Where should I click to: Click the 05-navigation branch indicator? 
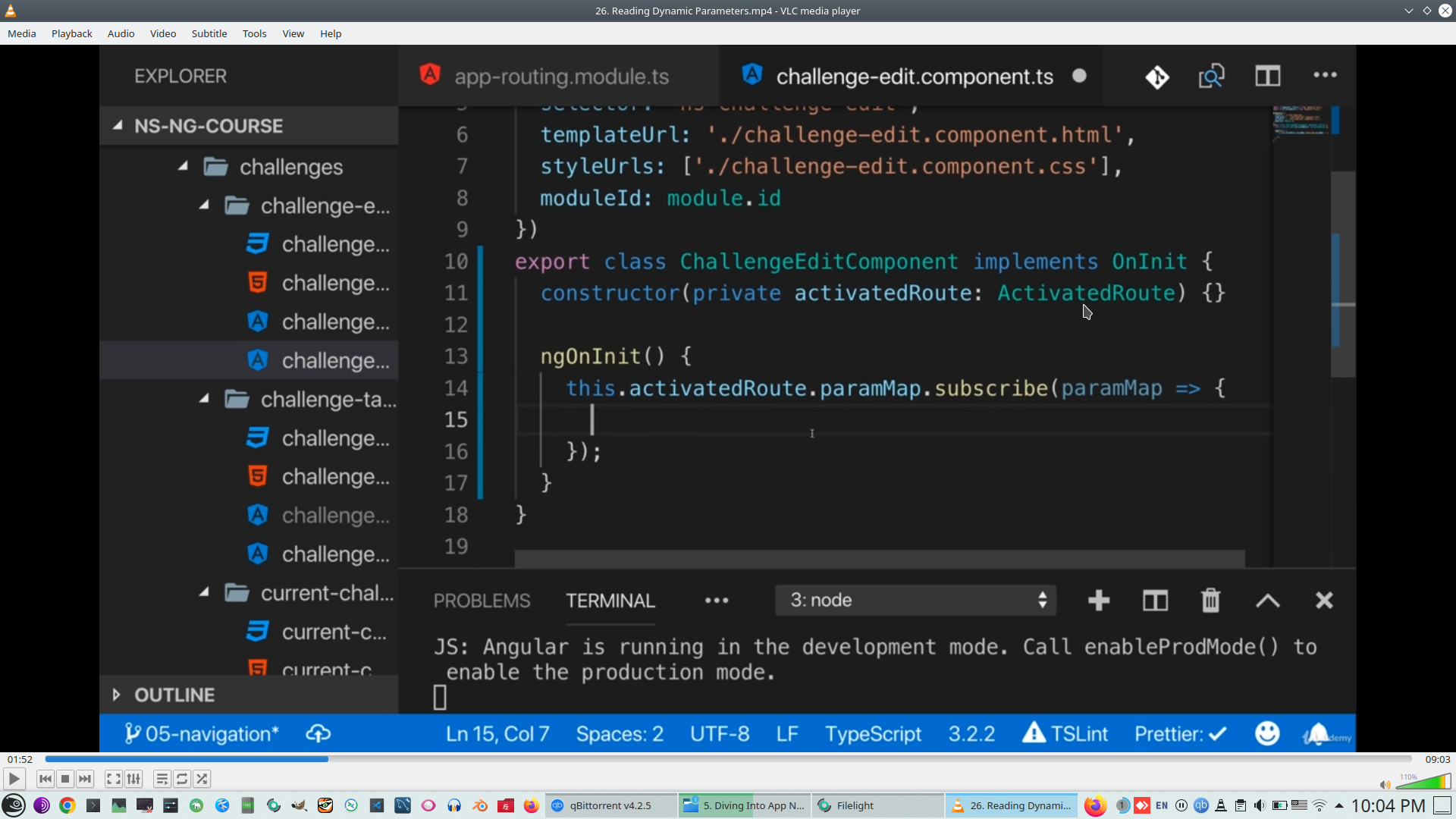[202, 734]
